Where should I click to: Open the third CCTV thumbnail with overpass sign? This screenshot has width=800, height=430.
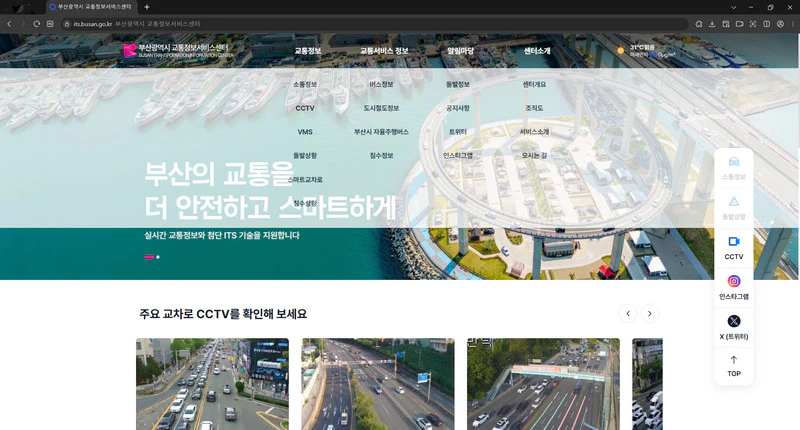pos(543,384)
